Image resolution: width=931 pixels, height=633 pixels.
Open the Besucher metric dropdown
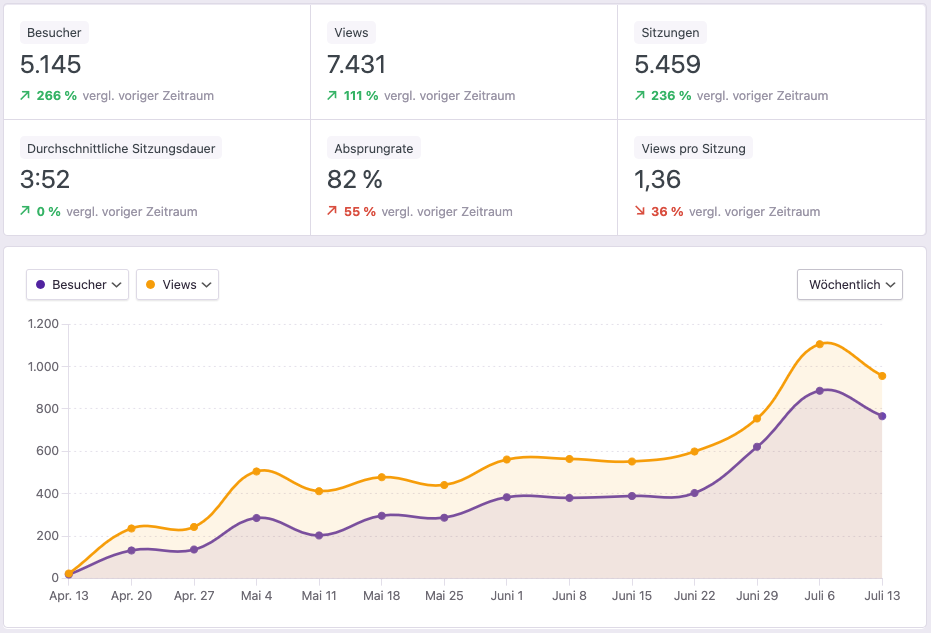pos(78,285)
